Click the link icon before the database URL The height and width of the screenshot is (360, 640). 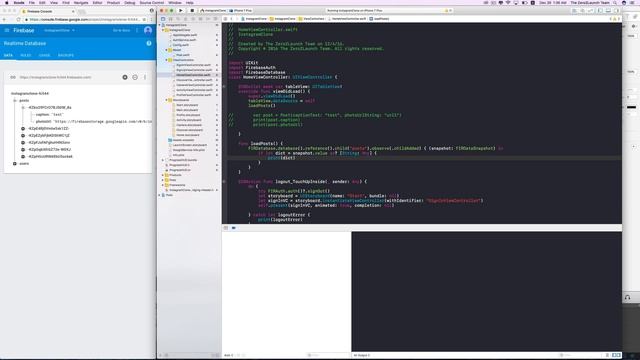point(13,77)
